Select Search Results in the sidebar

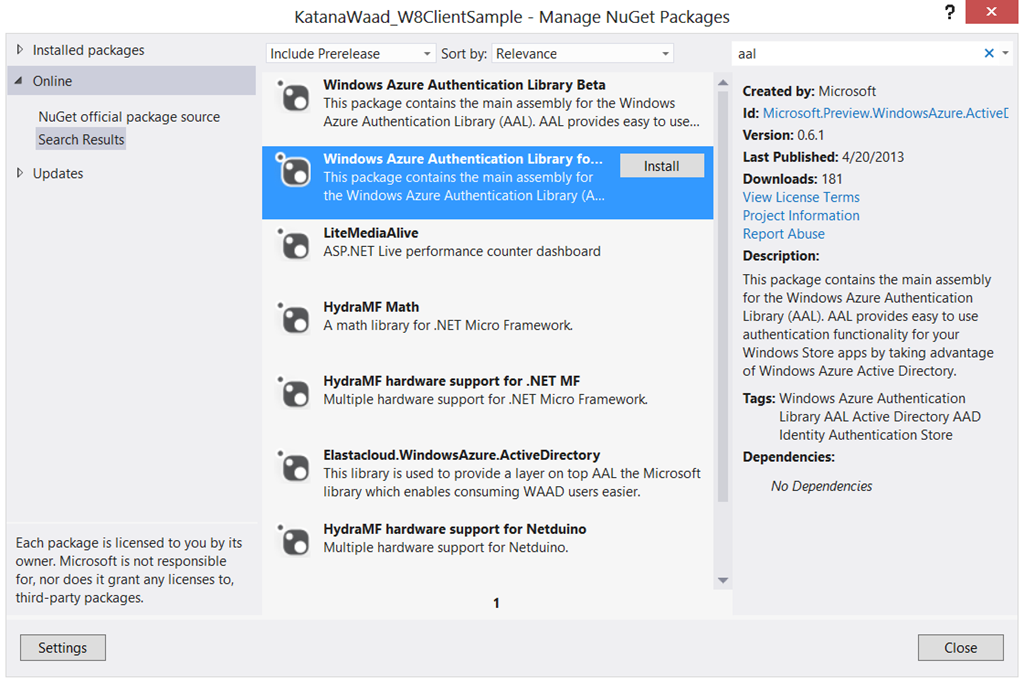(x=81, y=140)
